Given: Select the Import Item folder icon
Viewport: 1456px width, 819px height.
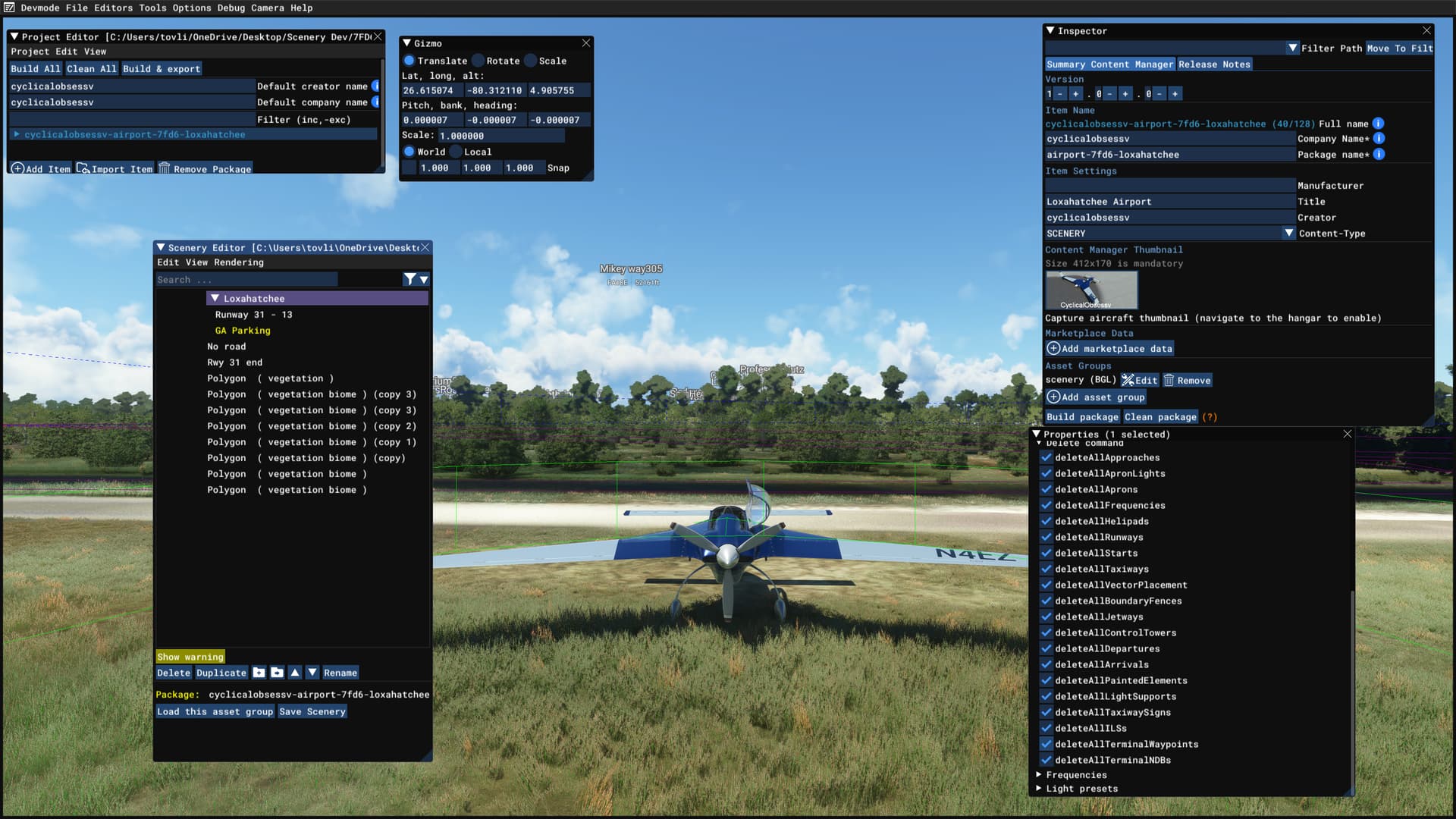Looking at the screenshot, I should click(x=83, y=168).
